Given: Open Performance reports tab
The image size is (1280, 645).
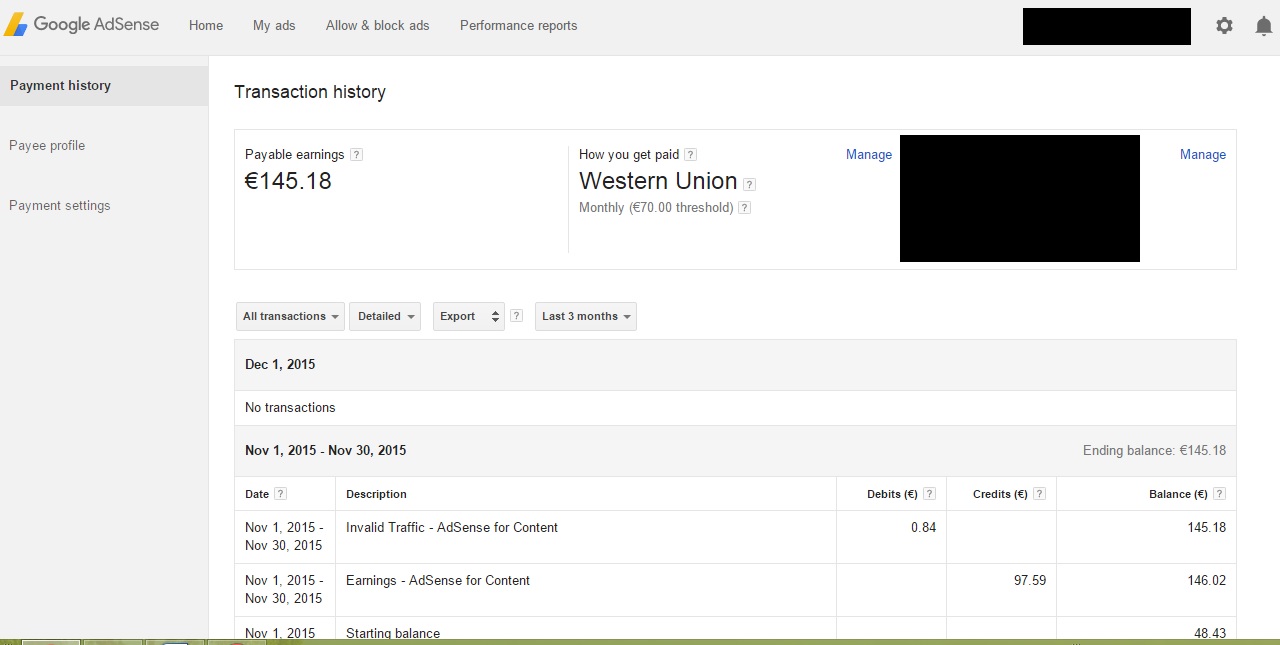Looking at the screenshot, I should (x=519, y=26).
